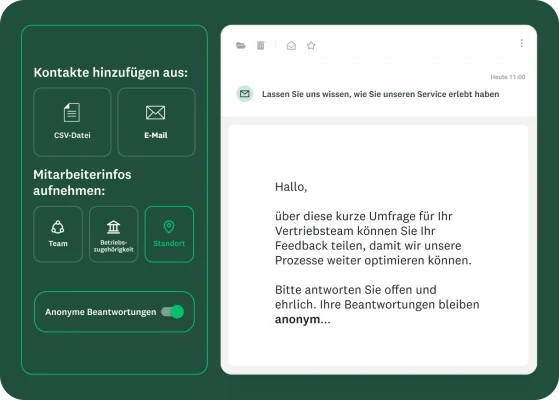Select the Team employee info option
The image size is (559, 400).
pos(58,234)
